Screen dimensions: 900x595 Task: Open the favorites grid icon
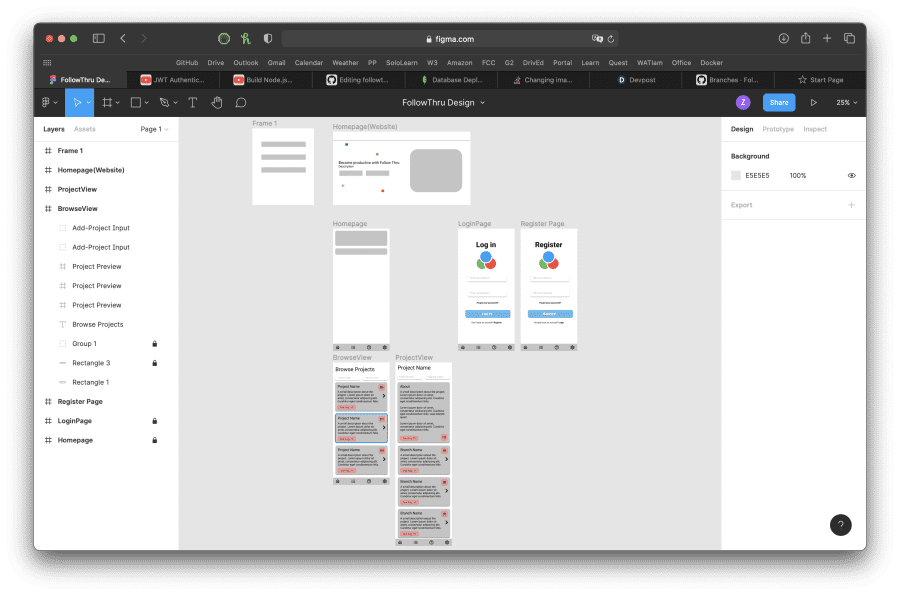tap(47, 63)
